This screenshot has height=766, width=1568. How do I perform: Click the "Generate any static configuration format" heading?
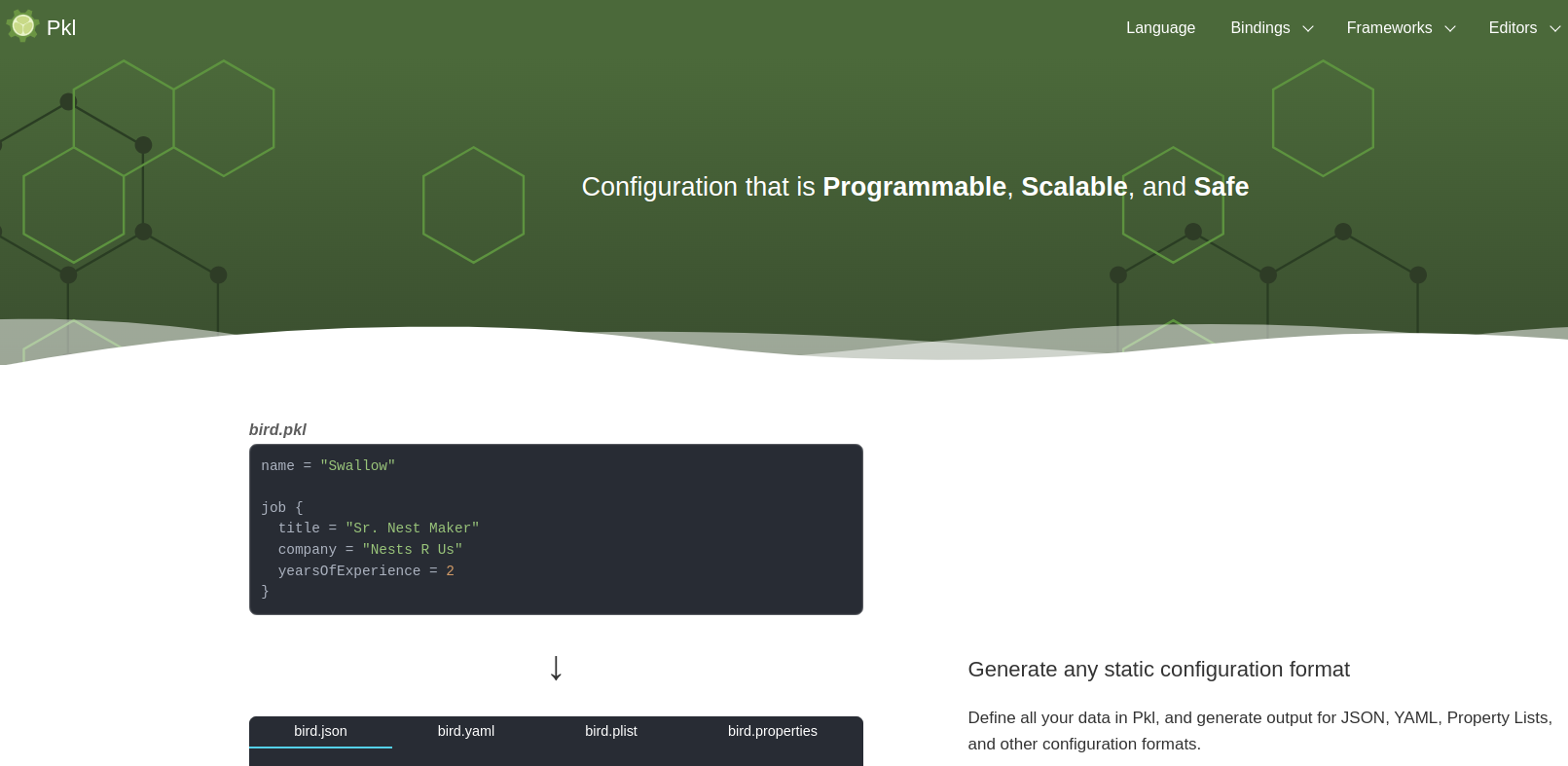coord(1158,670)
